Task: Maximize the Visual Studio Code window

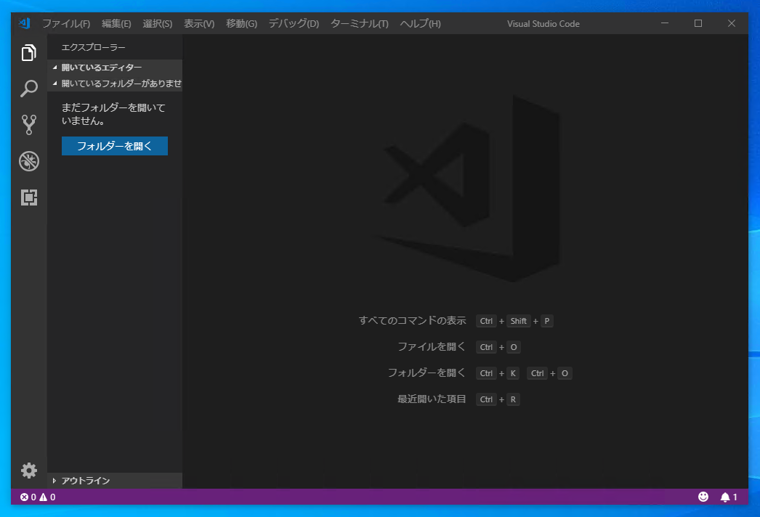Action: pos(698,23)
